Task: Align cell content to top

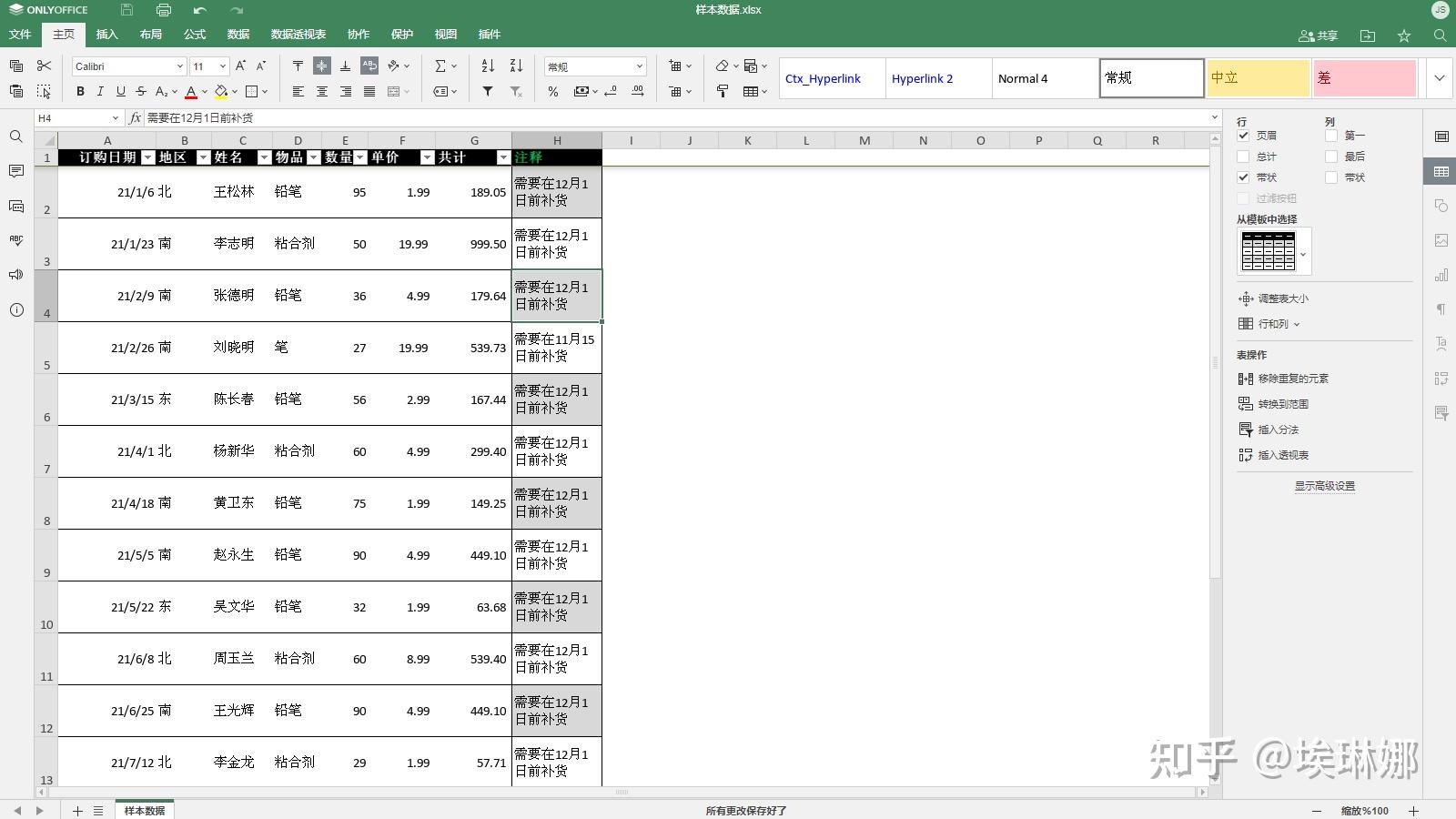Action: (298, 66)
